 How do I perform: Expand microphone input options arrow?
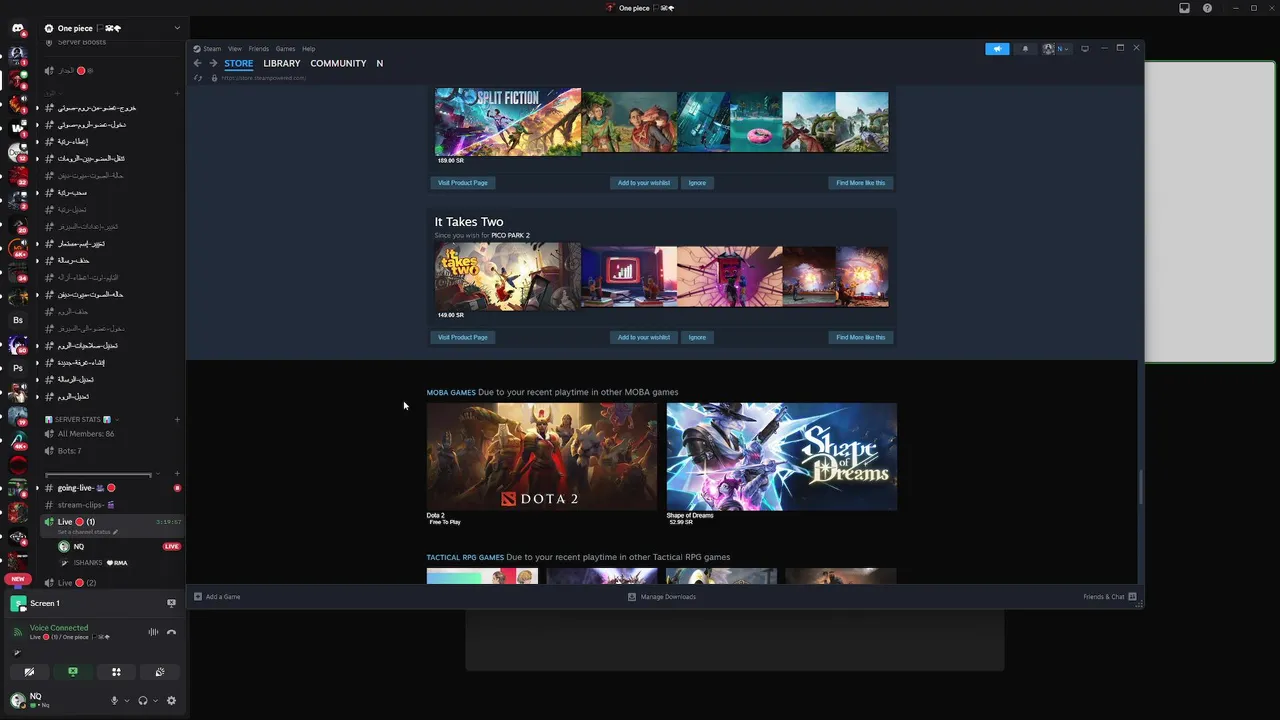126,701
